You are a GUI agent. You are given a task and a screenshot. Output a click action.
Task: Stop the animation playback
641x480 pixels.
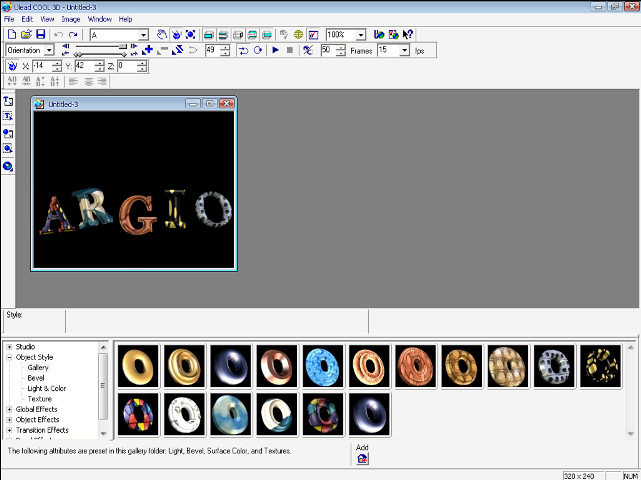tap(290, 50)
